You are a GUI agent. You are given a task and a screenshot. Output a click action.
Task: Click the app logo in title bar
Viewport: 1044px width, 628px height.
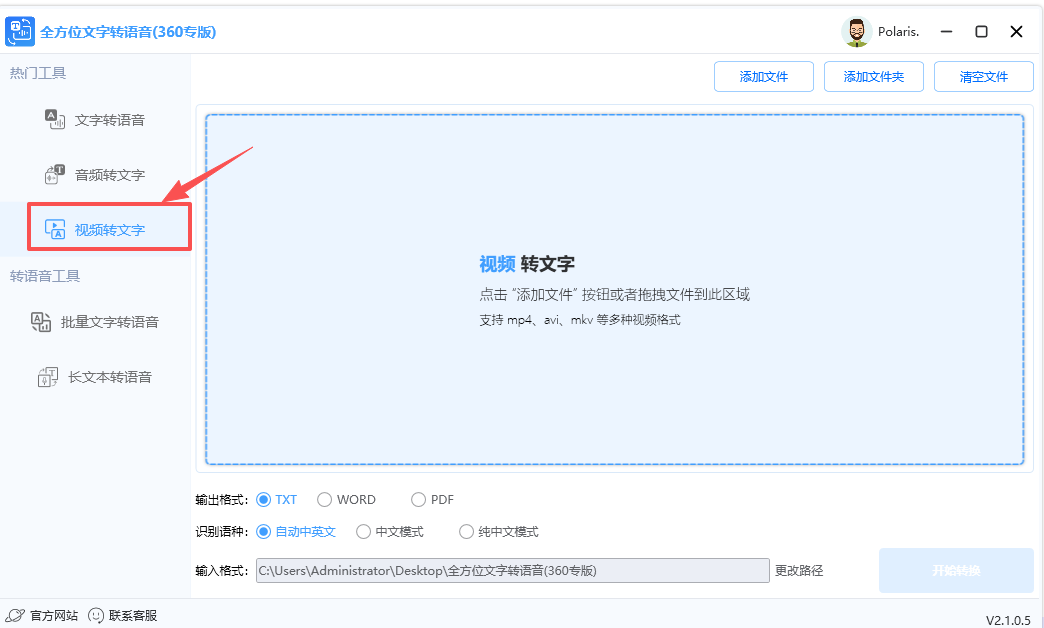[x=20, y=31]
